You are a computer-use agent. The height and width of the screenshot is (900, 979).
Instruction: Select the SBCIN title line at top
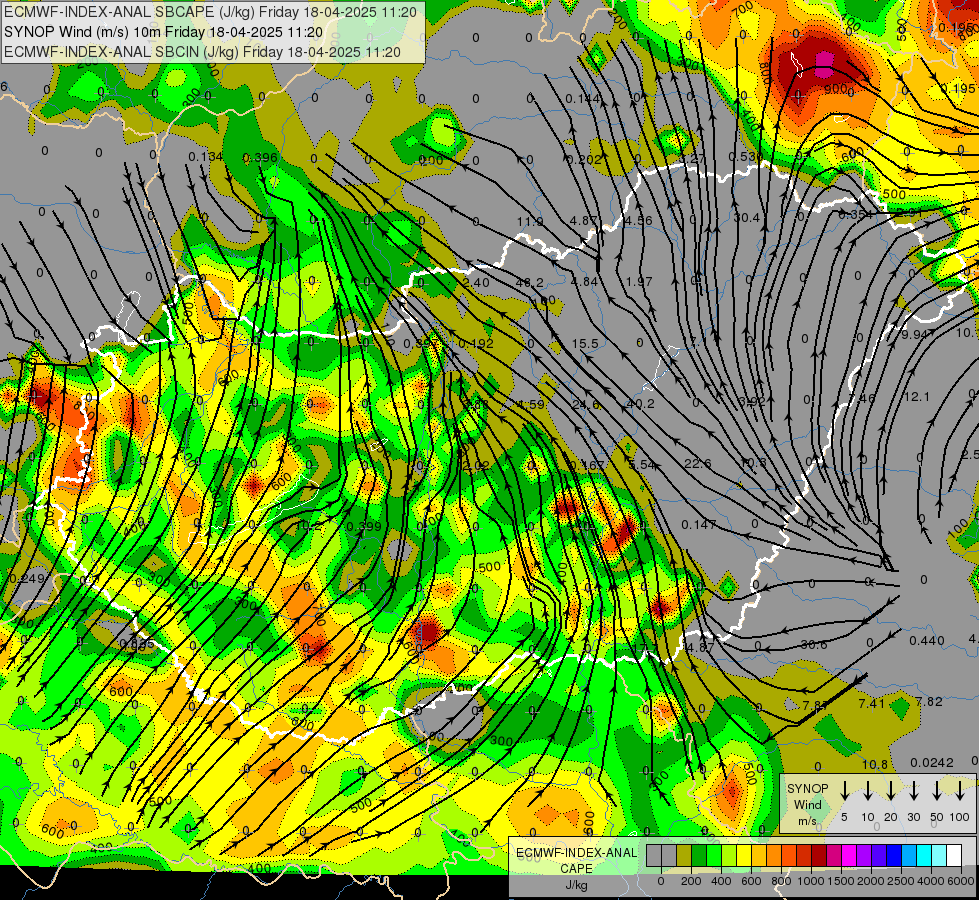pyautogui.click(x=202, y=52)
